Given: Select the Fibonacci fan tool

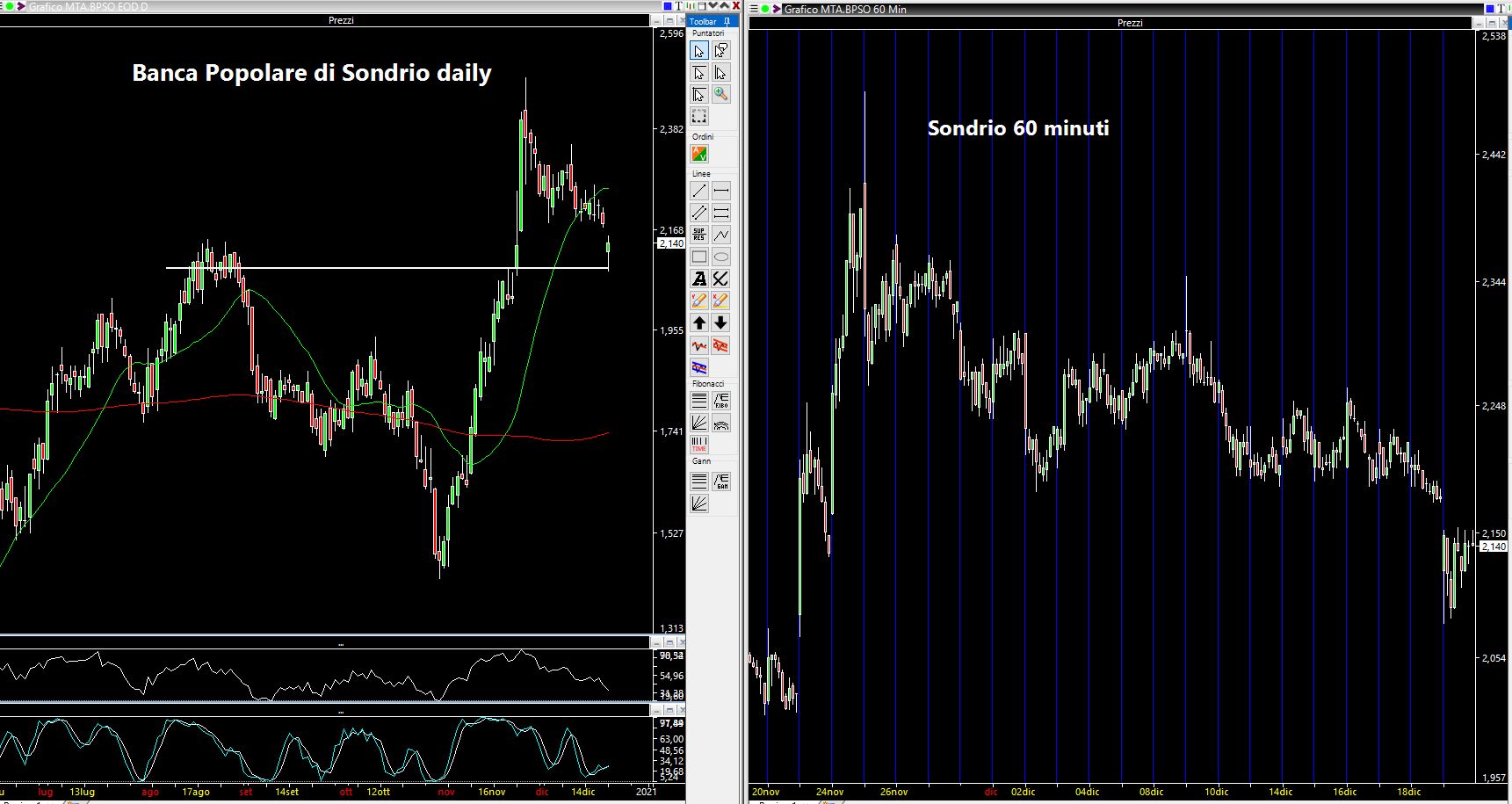Looking at the screenshot, I should coord(699,423).
